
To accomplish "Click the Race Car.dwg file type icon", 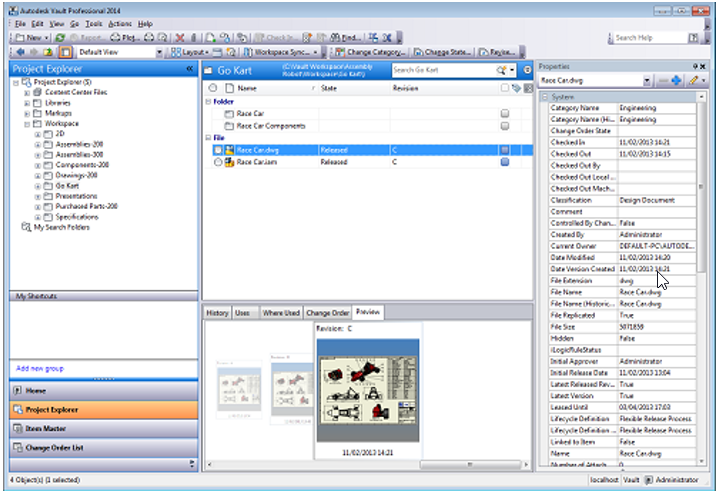I will [229, 150].
